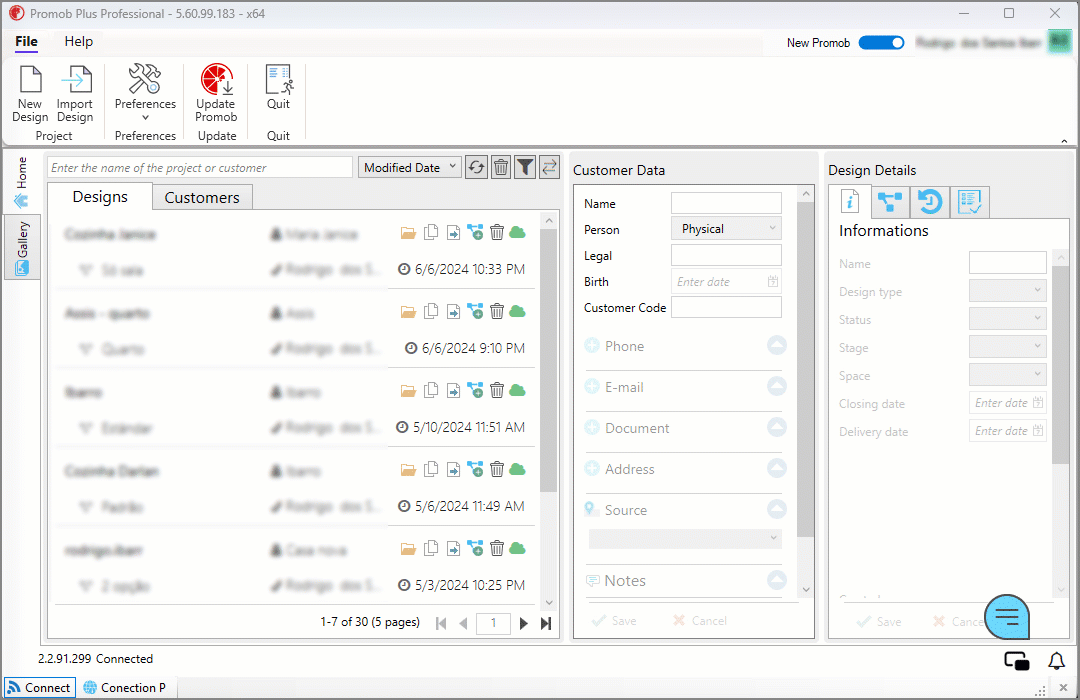Collapse the Document section arrow
1080x700 pixels.
[x=776, y=427]
